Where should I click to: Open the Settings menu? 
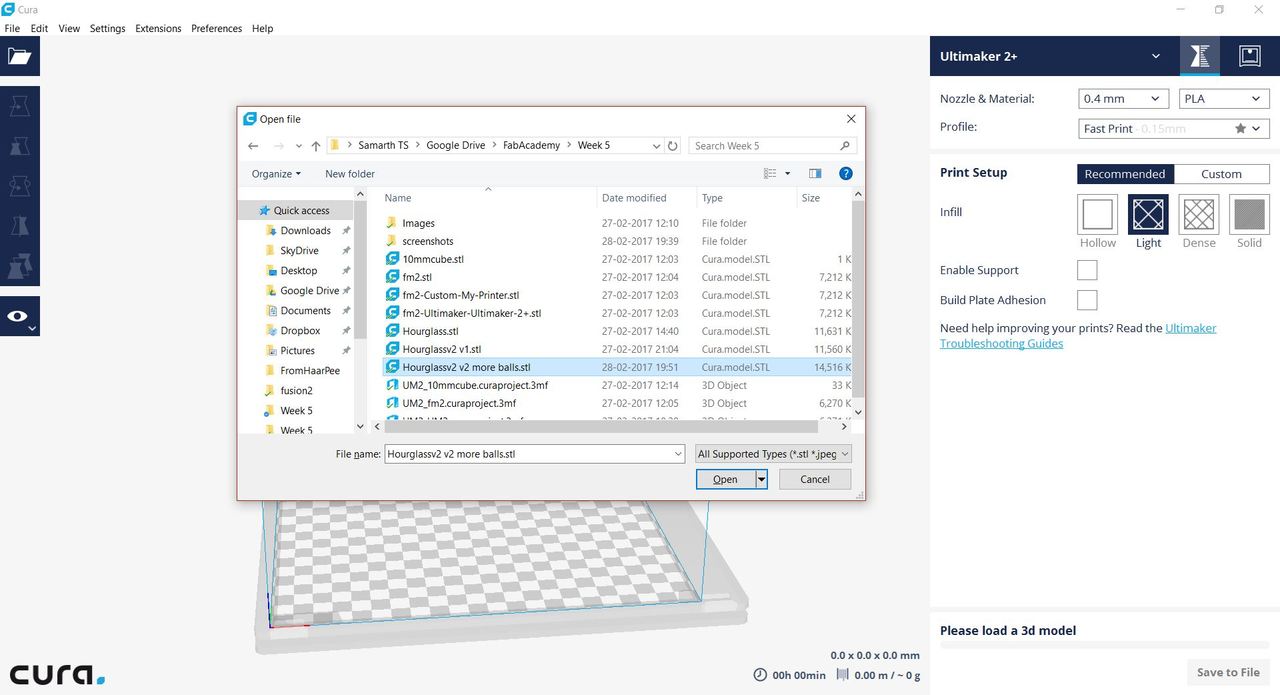(108, 28)
